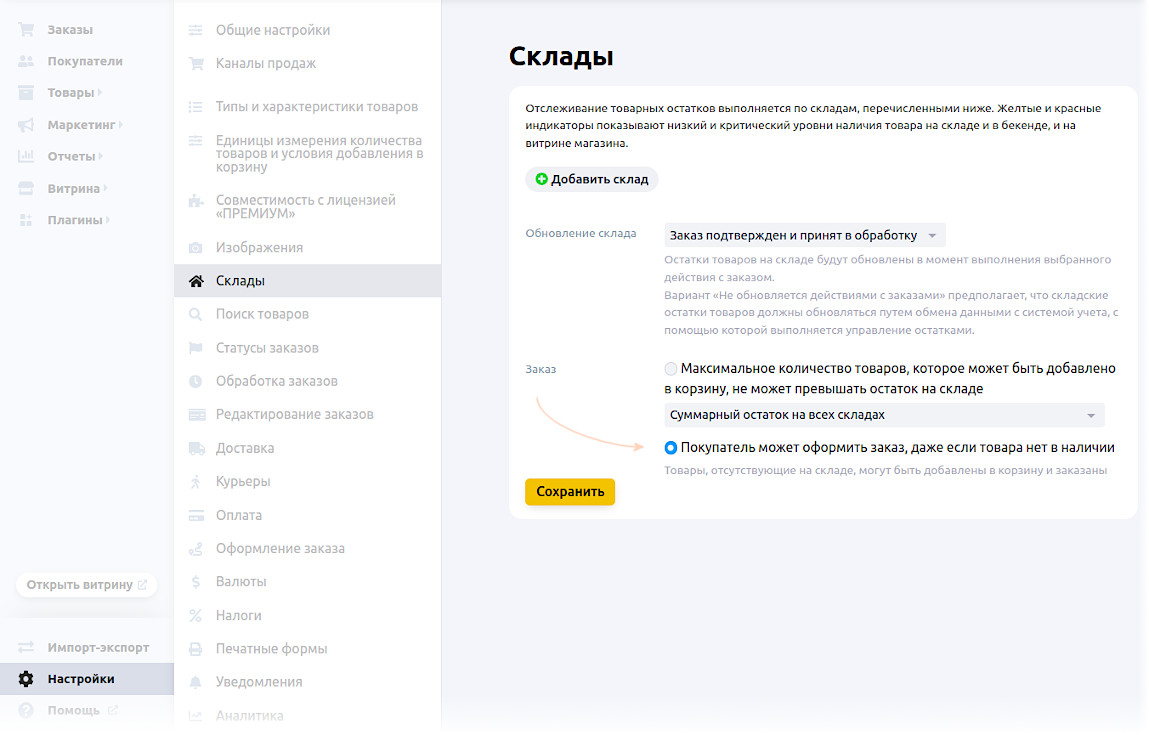The height and width of the screenshot is (735, 1149).
Task: Open Общие настройки settings section
Action: coord(272,30)
